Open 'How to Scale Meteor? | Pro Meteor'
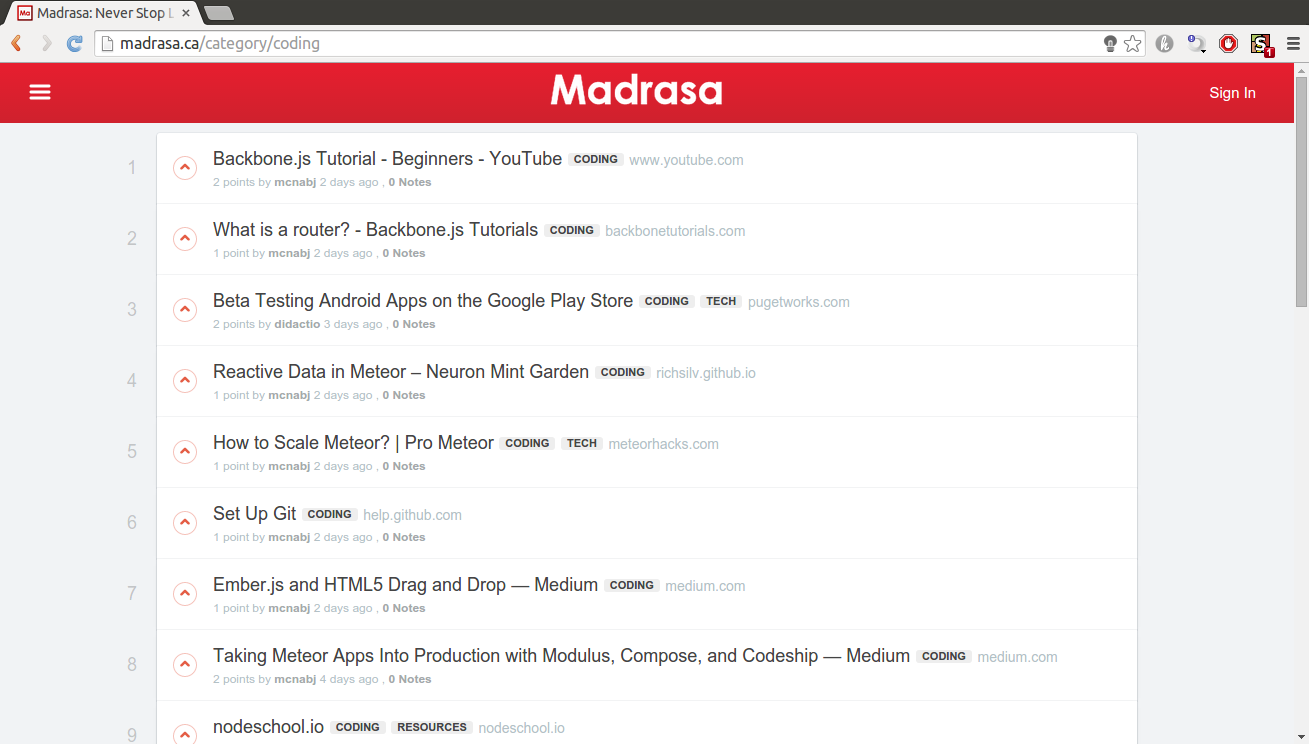 click(x=353, y=443)
